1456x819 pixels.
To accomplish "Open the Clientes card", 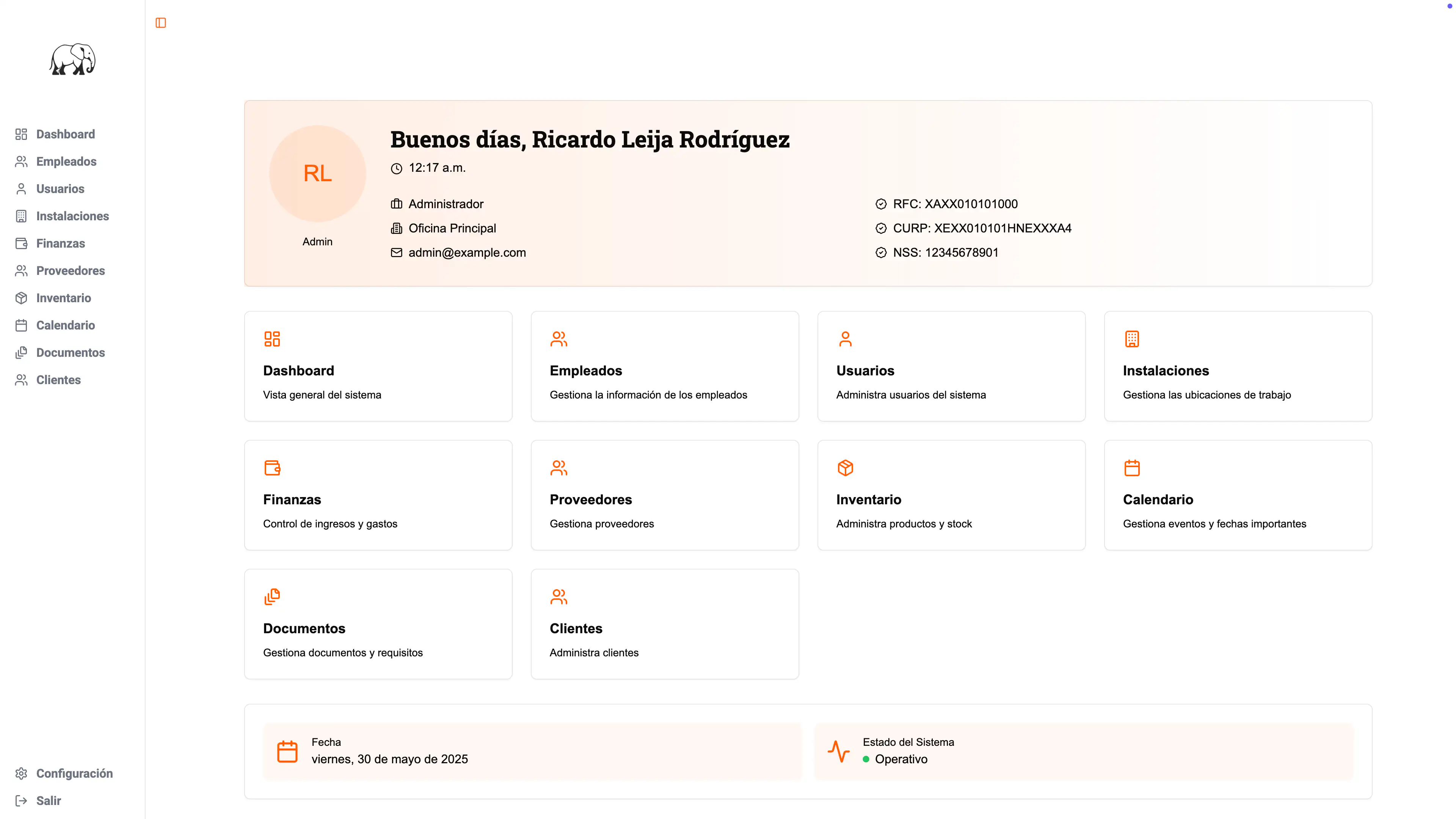I will 665,624.
